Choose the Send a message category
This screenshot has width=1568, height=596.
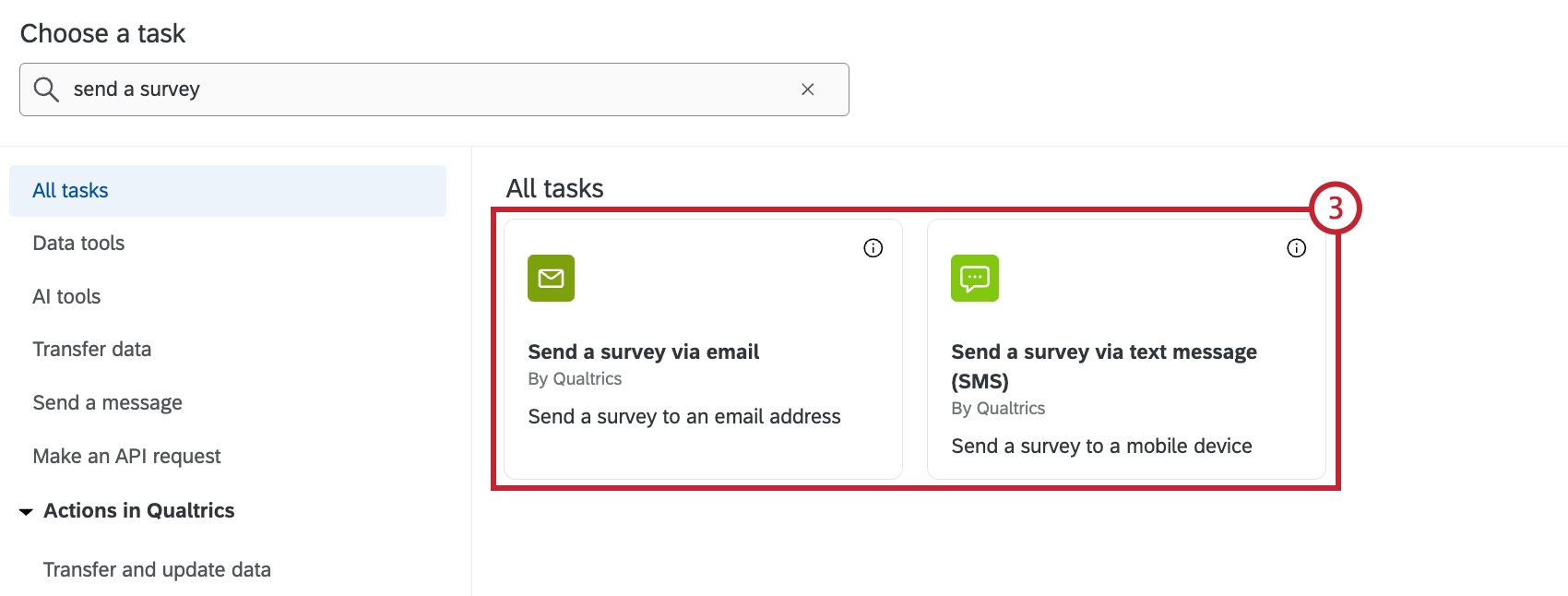click(x=107, y=403)
